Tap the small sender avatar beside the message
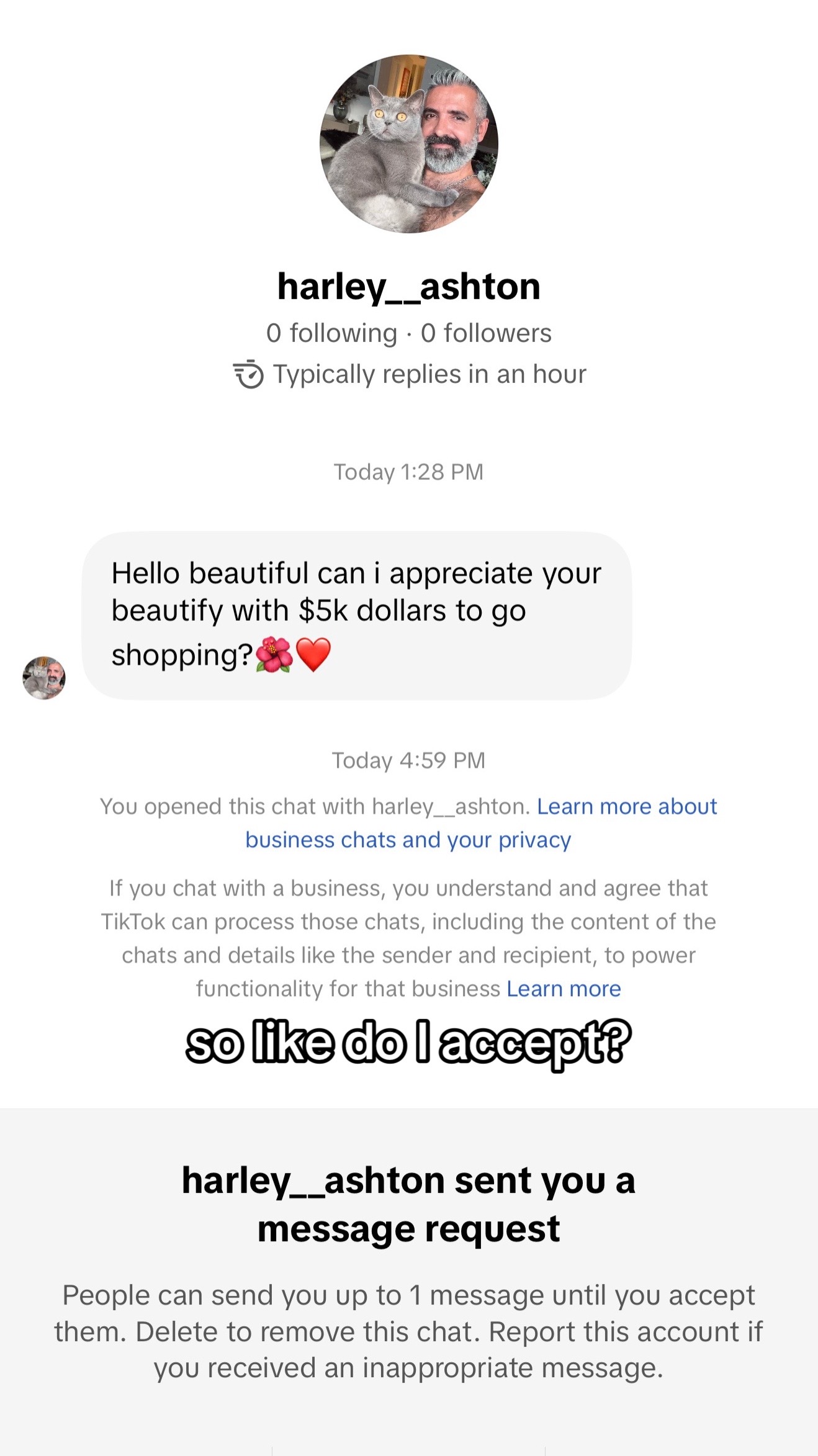 point(44,678)
